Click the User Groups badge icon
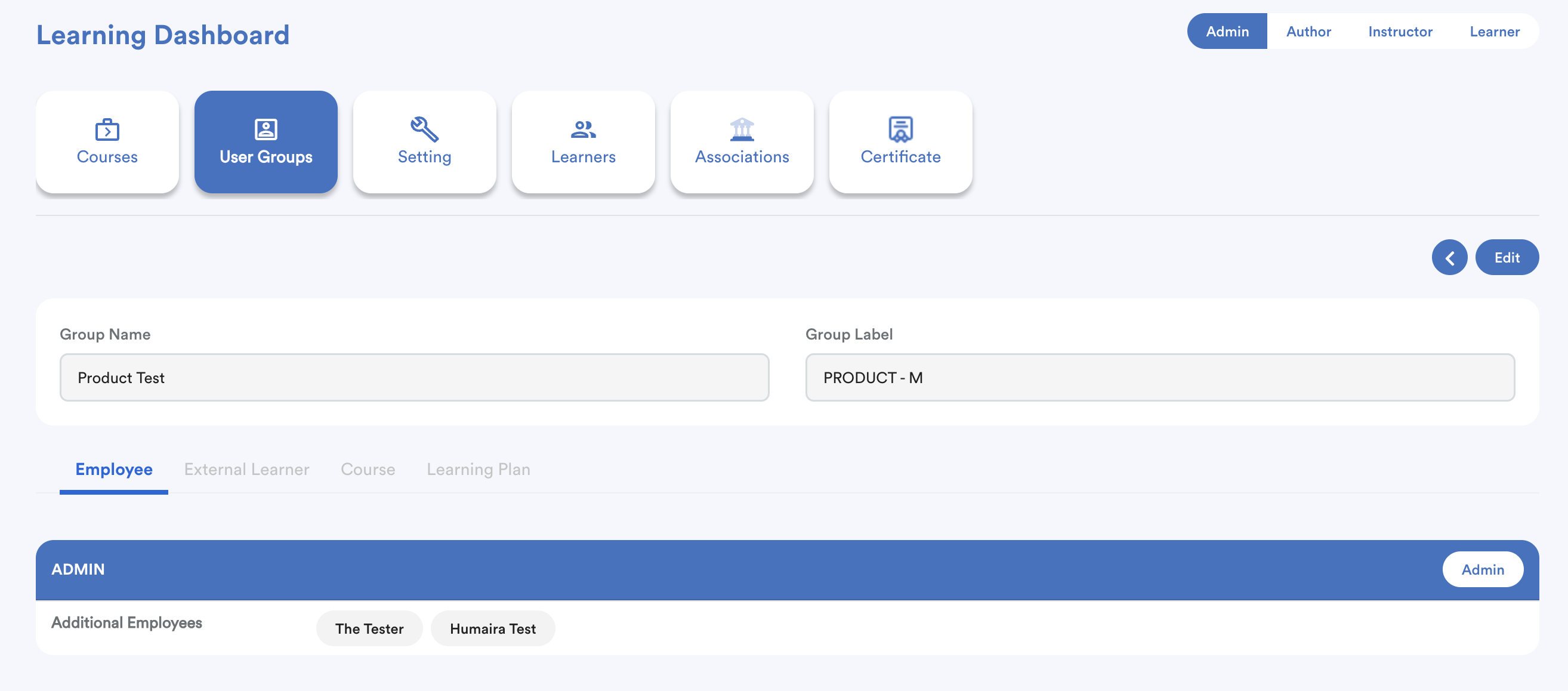The width and height of the screenshot is (1568, 691). pyautogui.click(x=266, y=129)
